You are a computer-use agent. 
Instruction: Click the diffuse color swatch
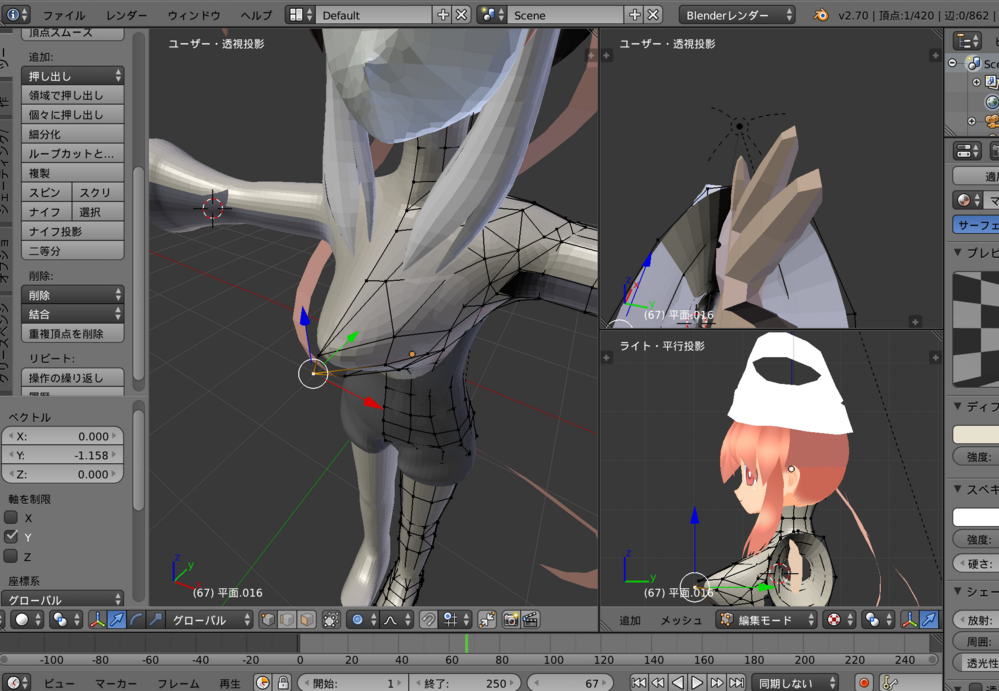(976, 434)
